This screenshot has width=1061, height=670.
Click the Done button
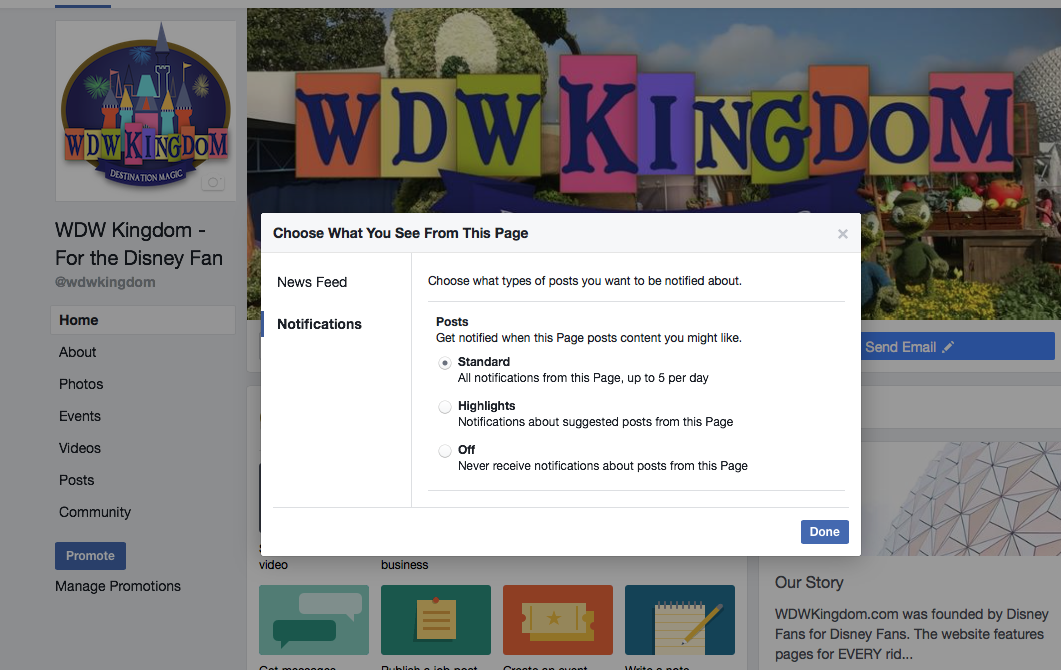824,532
